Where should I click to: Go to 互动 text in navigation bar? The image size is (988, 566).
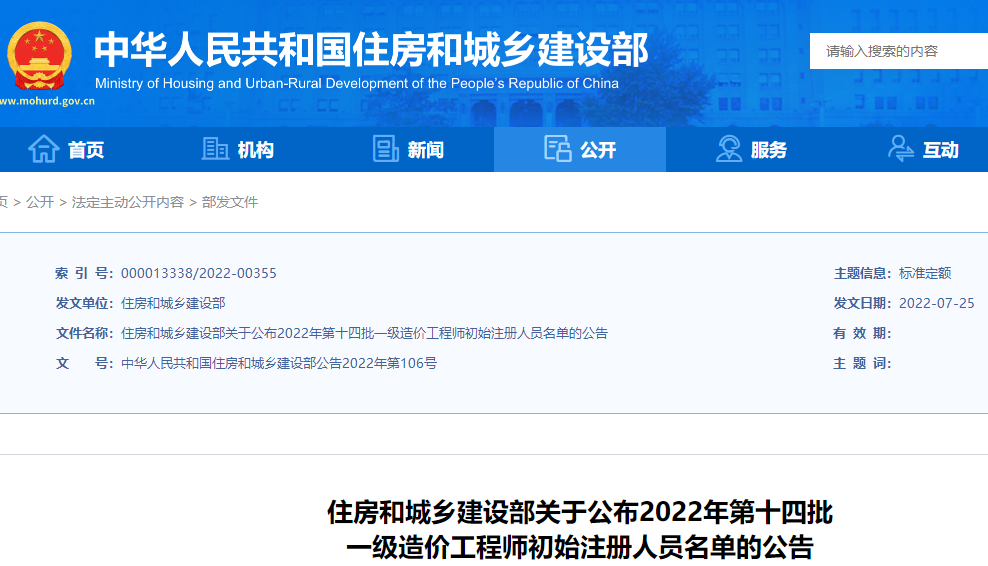[940, 150]
